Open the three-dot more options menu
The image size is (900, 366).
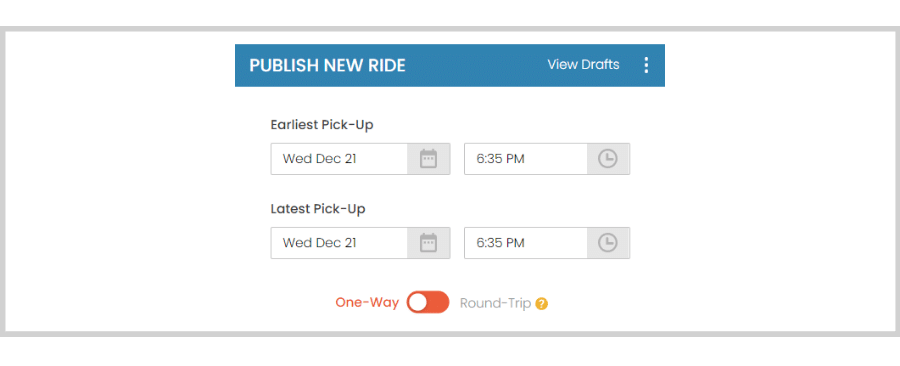click(646, 65)
